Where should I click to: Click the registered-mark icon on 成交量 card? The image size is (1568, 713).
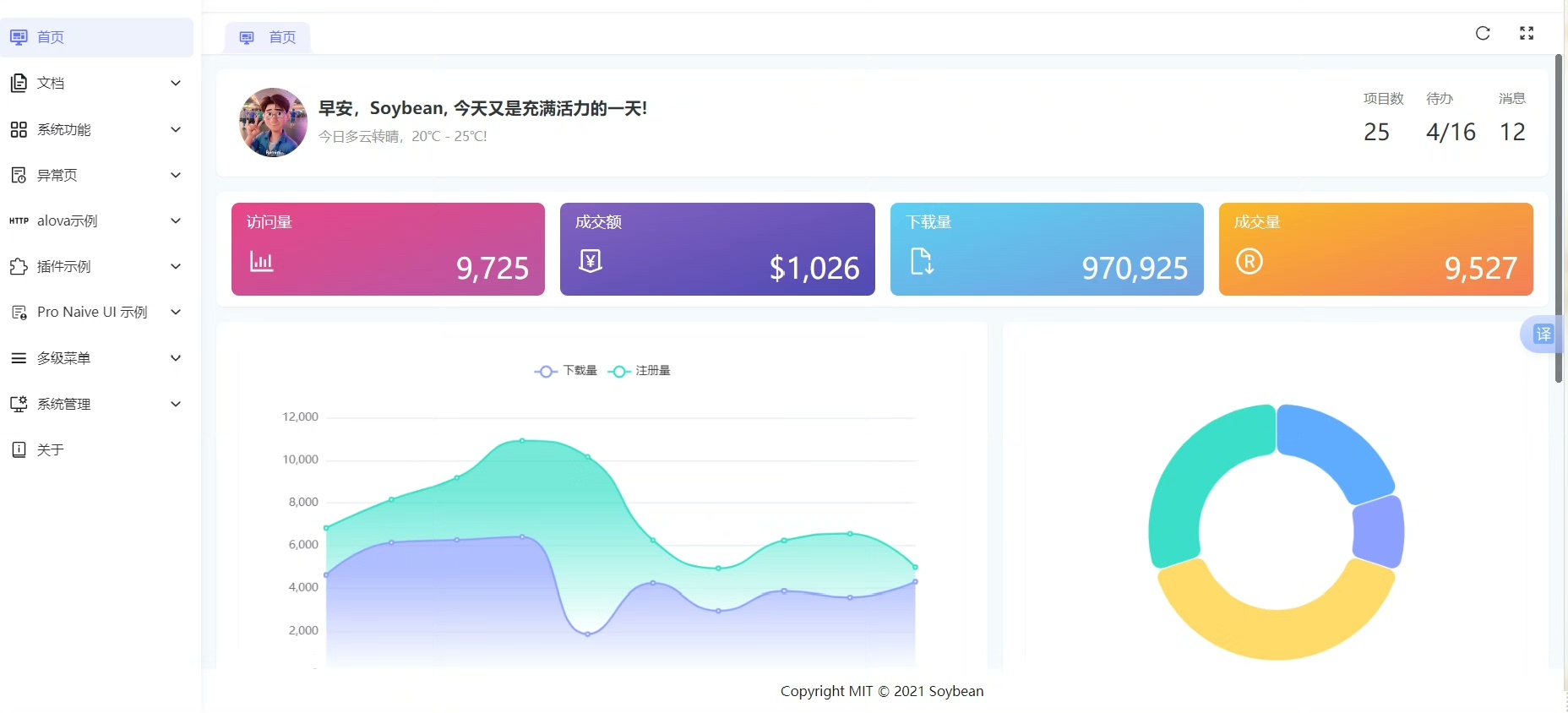[x=1249, y=261]
